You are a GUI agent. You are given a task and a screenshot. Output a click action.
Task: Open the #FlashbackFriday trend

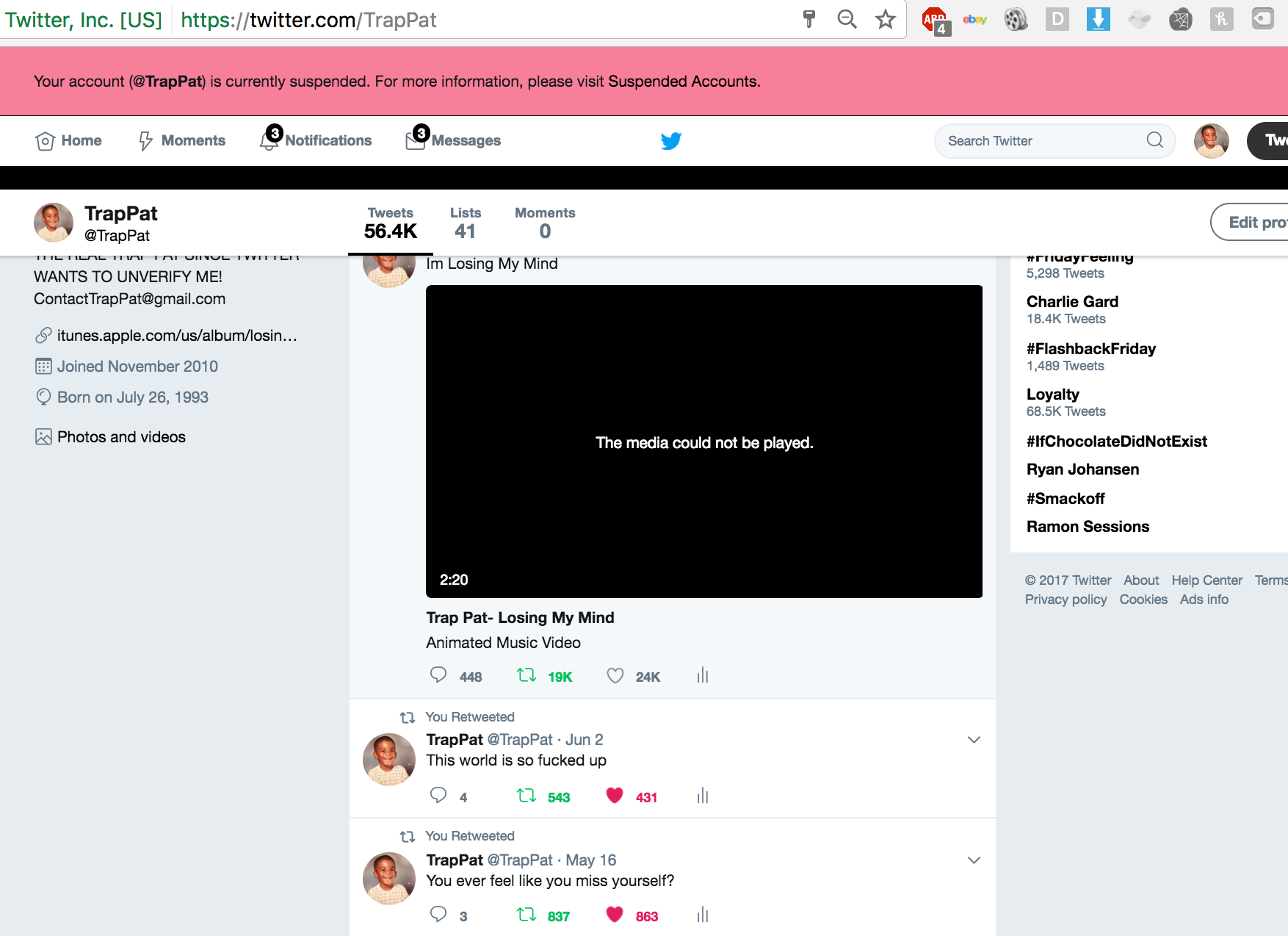(x=1091, y=349)
